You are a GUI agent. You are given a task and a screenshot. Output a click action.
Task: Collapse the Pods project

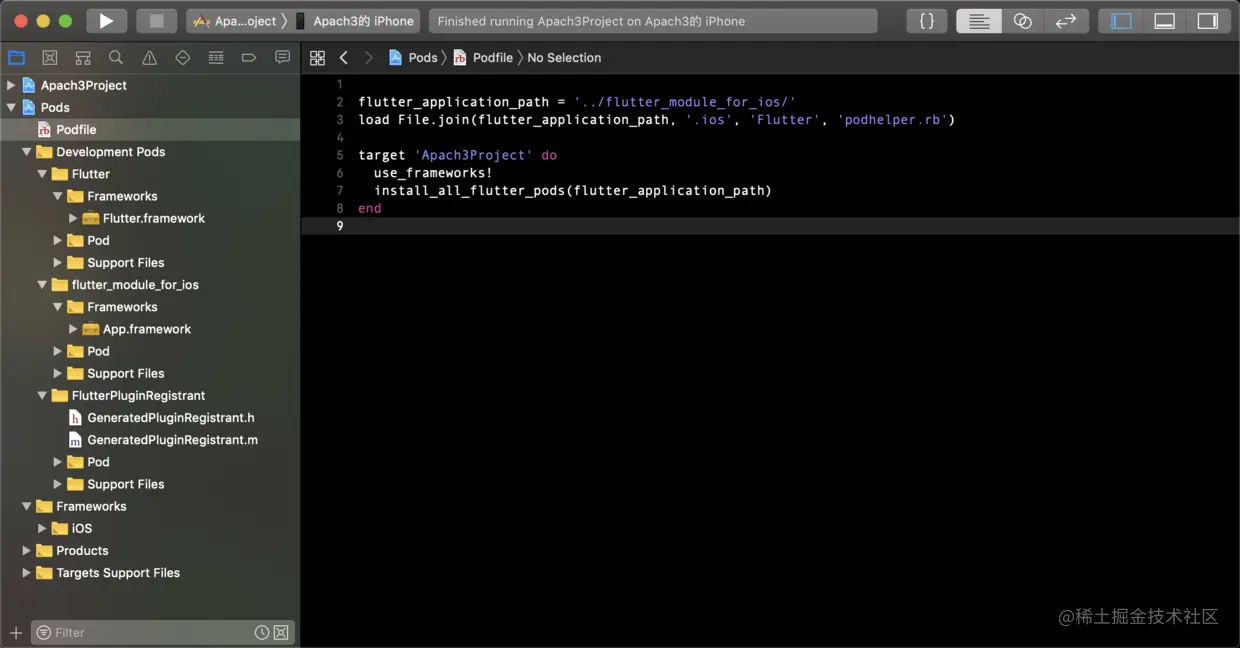(11, 107)
